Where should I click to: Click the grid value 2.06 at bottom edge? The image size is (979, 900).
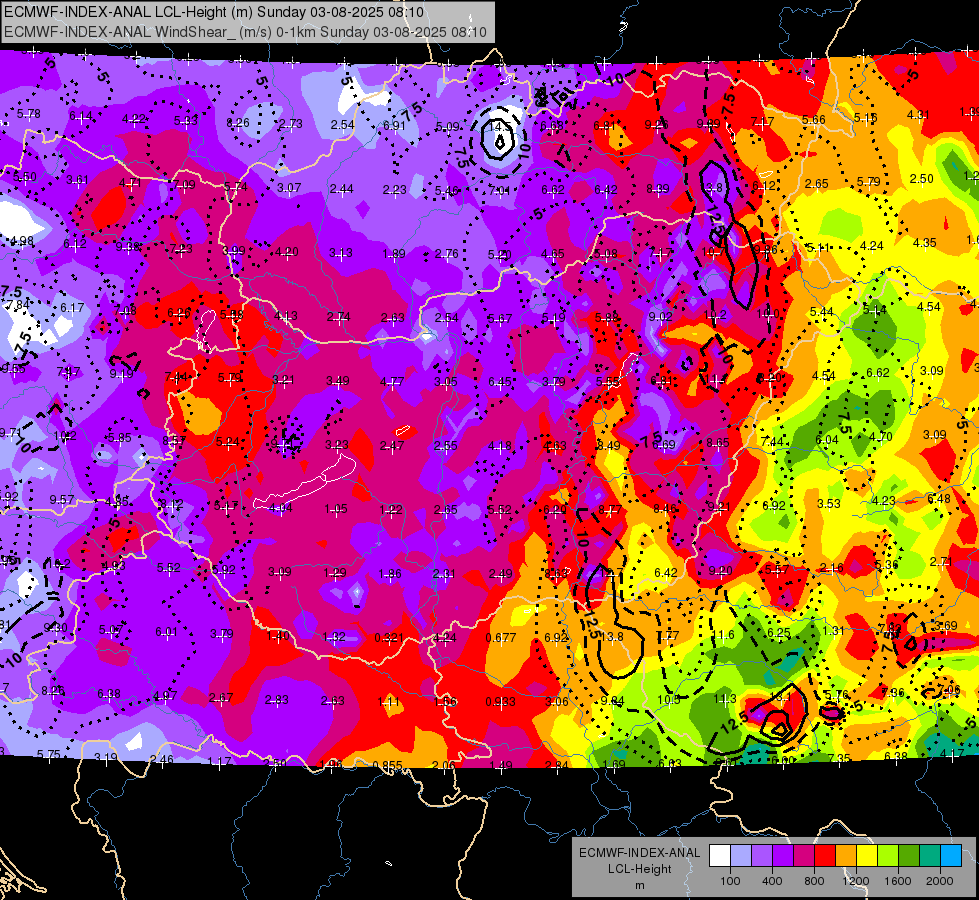pos(443,766)
